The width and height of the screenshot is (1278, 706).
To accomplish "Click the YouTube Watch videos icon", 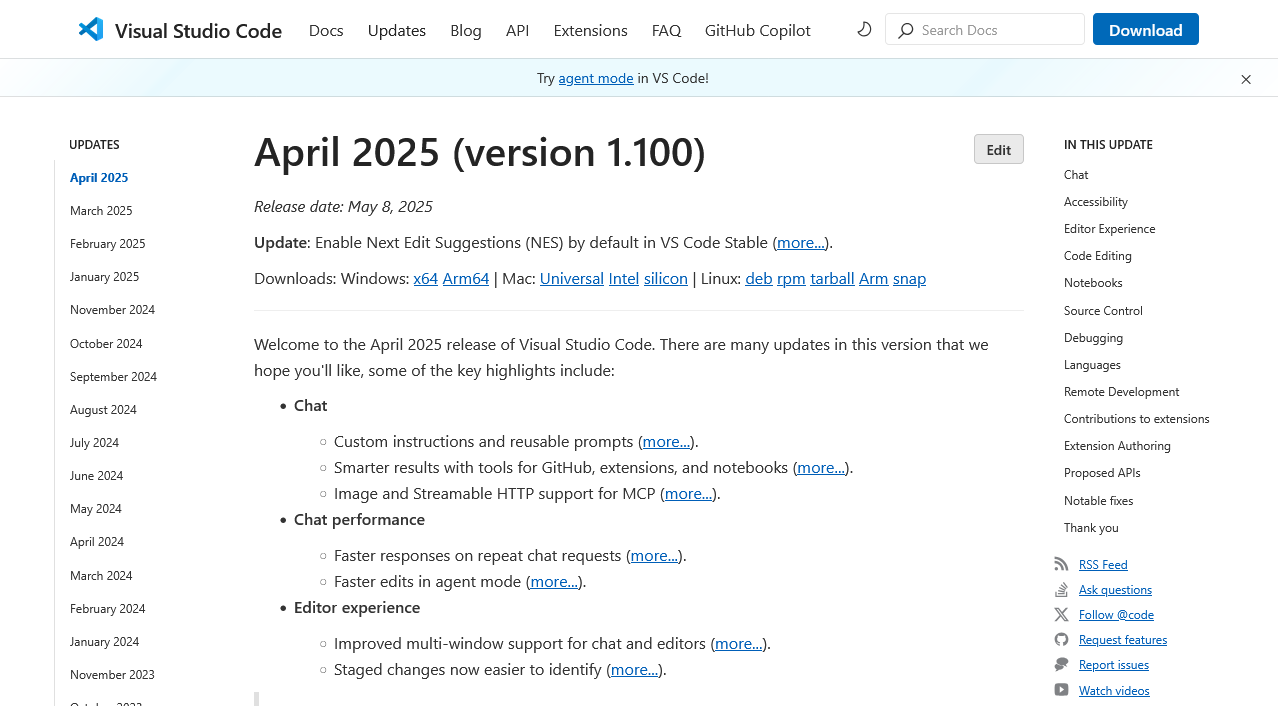I will coord(1061,690).
